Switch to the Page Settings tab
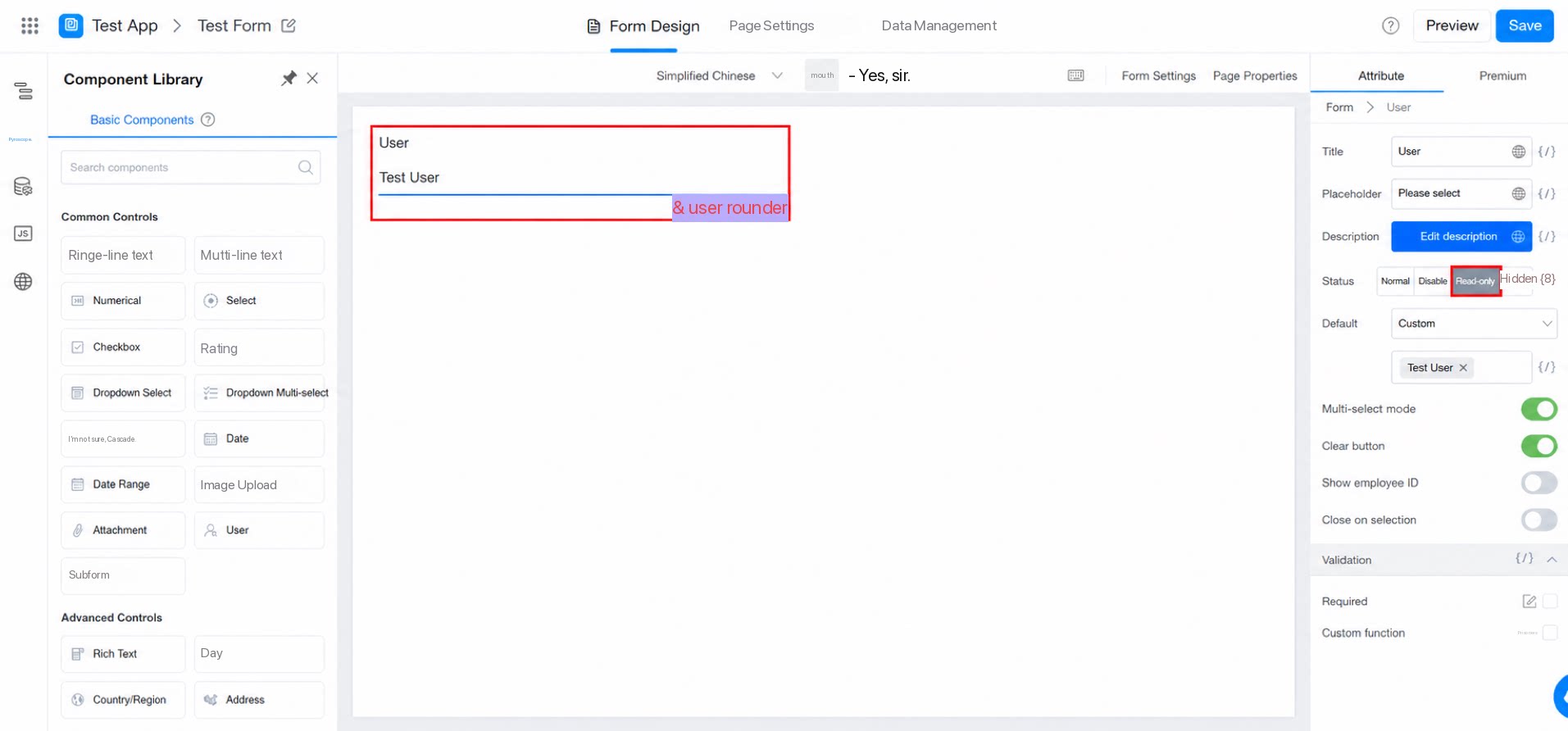The image size is (1568, 731). (771, 25)
